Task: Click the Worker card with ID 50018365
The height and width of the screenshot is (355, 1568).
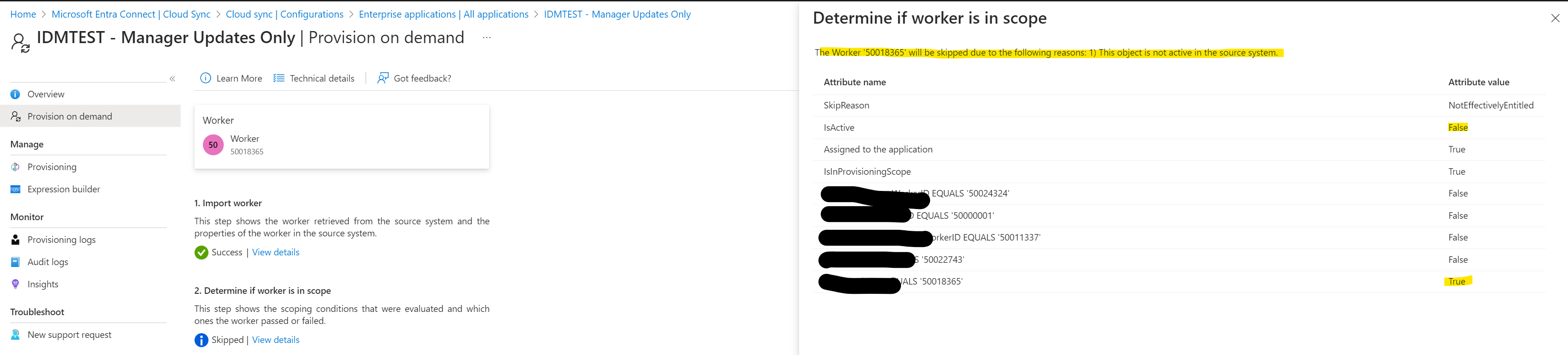Action: pos(341,136)
